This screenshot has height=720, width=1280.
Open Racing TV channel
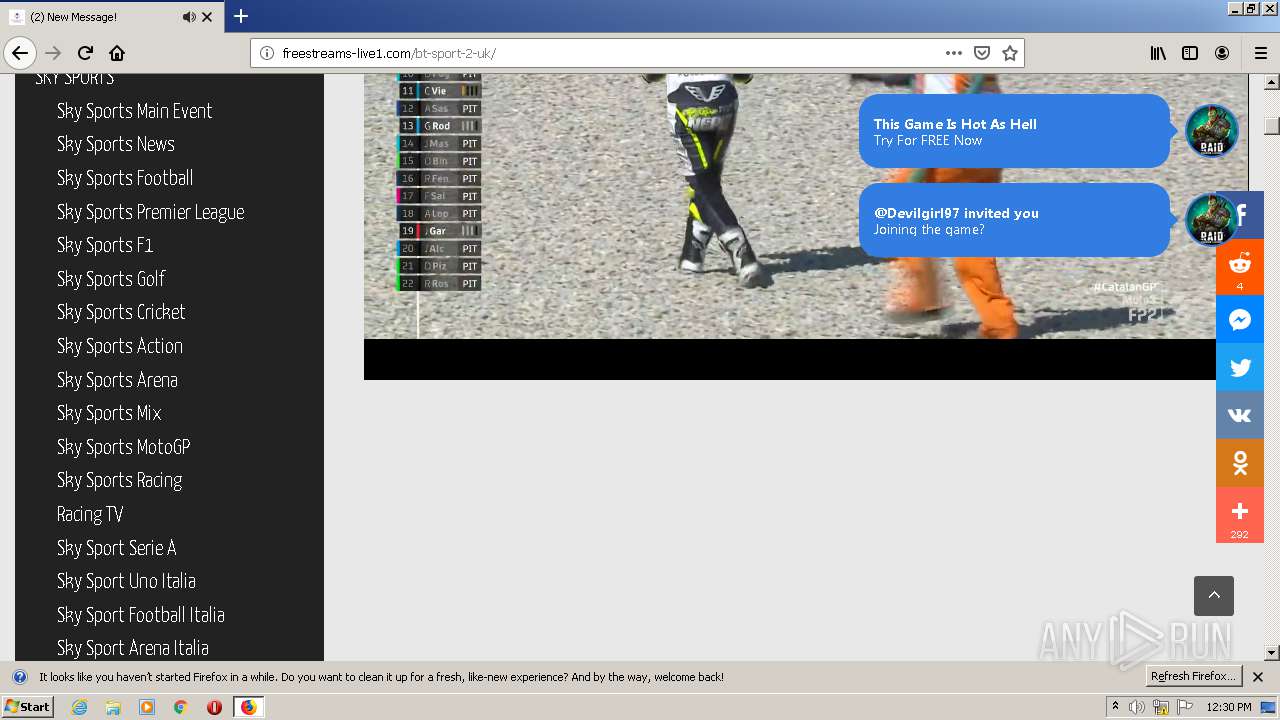(x=90, y=514)
